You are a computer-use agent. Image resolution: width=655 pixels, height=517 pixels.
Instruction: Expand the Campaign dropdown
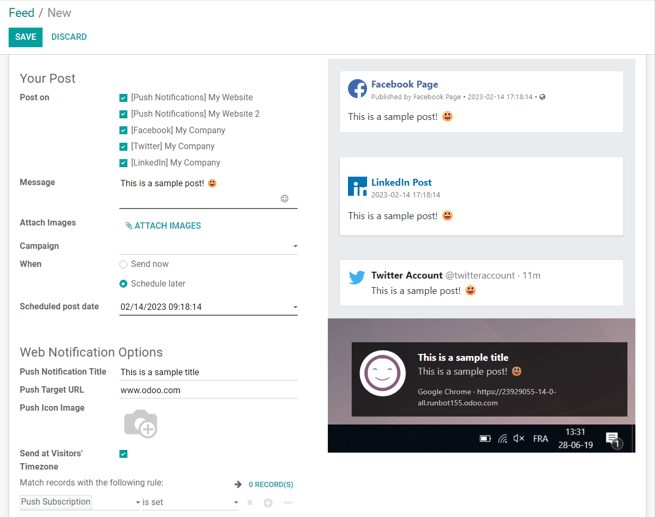coord(294,246)
